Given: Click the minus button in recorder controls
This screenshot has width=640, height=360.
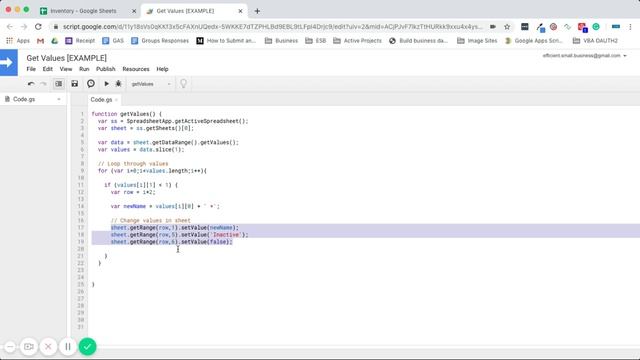Looking at the screenshot, I should click(x=10, y=347).
